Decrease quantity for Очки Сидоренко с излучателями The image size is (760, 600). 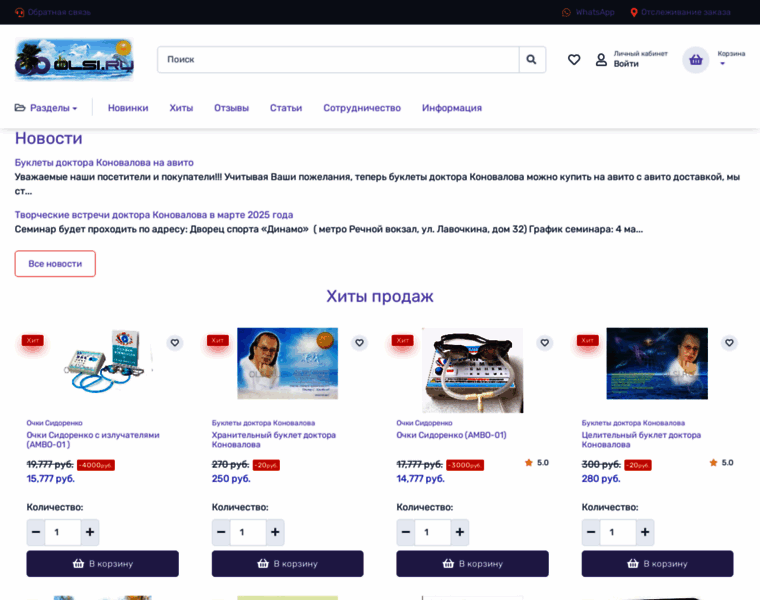pos(36,532)
